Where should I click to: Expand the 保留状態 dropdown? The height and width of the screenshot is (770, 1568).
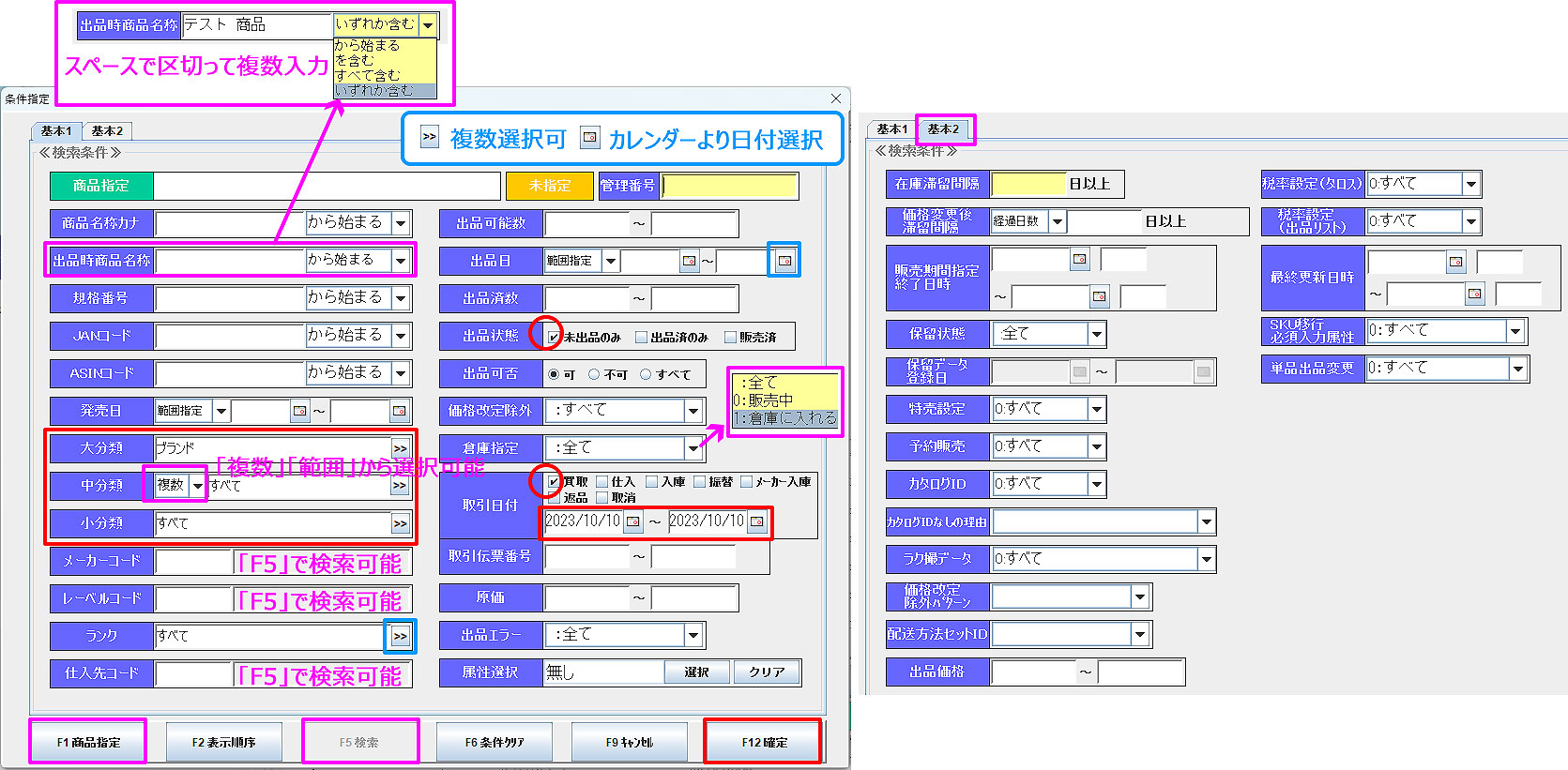[1096, 334]
